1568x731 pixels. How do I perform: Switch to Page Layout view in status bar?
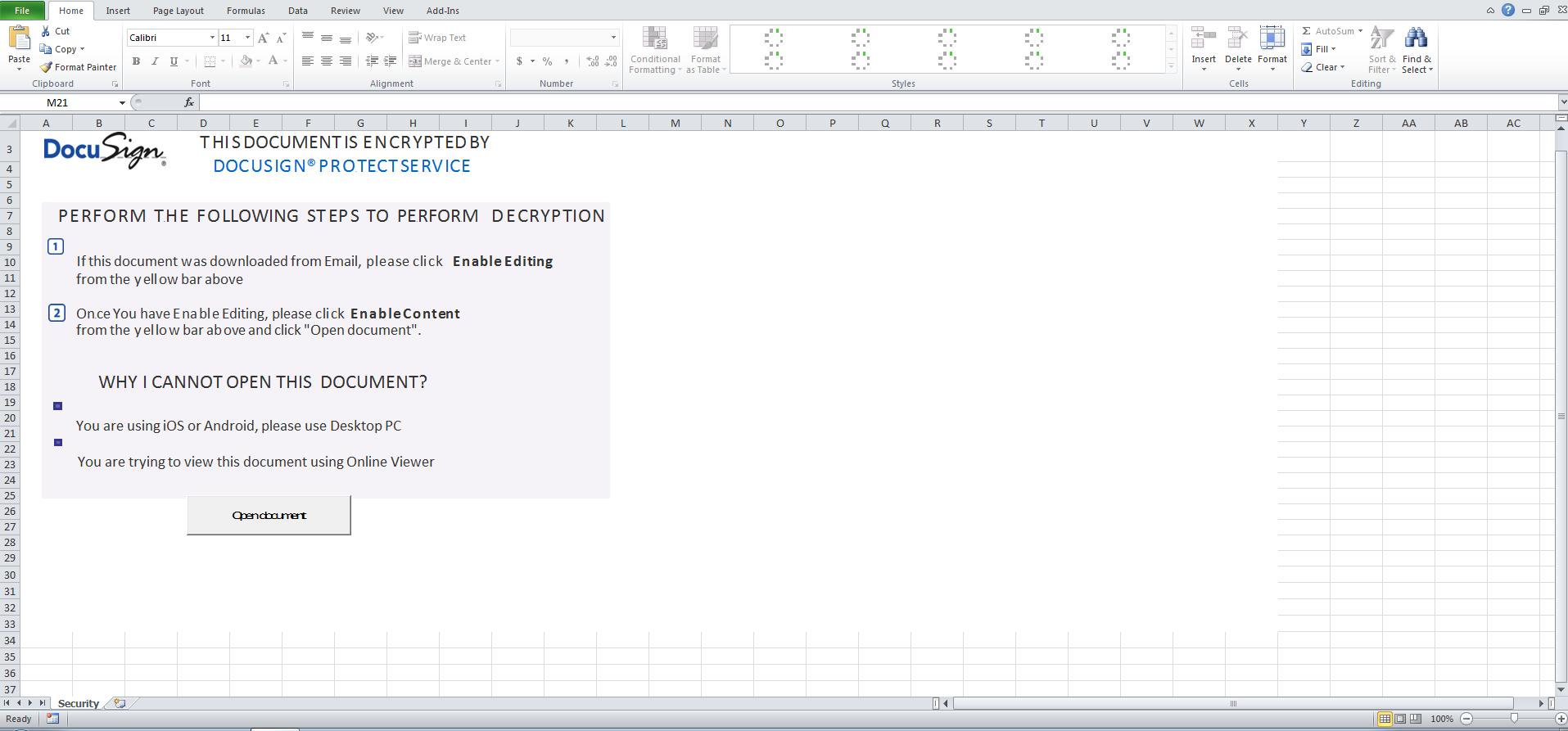coord(1400,719)
